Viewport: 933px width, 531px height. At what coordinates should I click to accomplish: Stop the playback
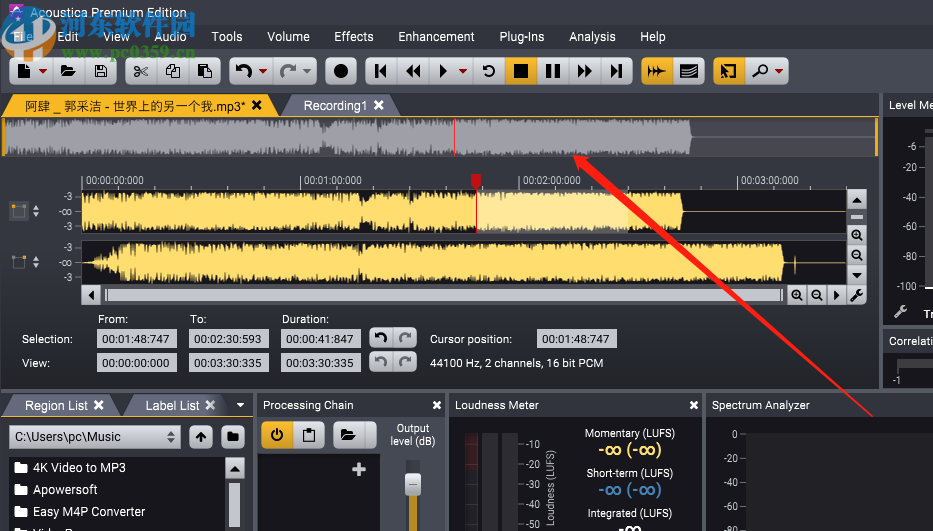click(x=521, y=71)
